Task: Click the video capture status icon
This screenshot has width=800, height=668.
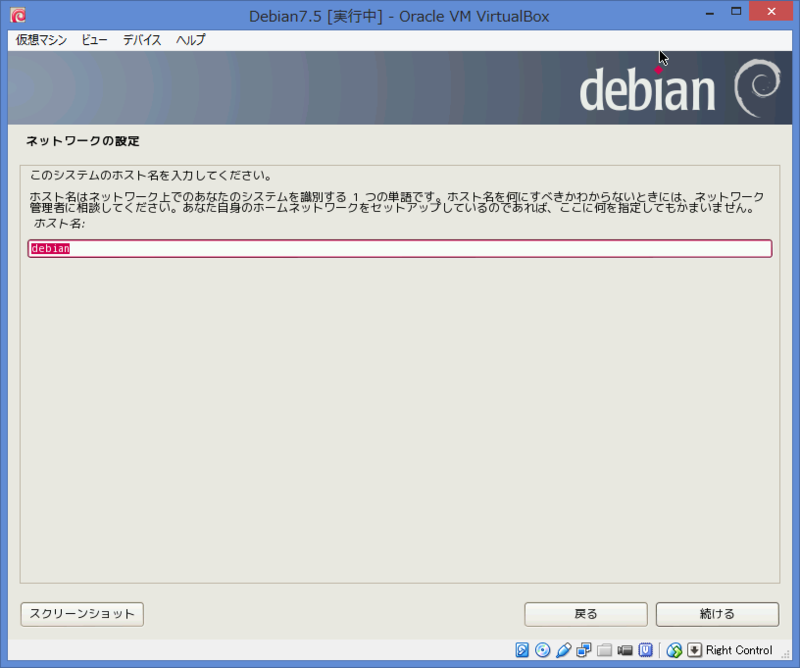Action: pyautogui.click(x=625, y=650)
